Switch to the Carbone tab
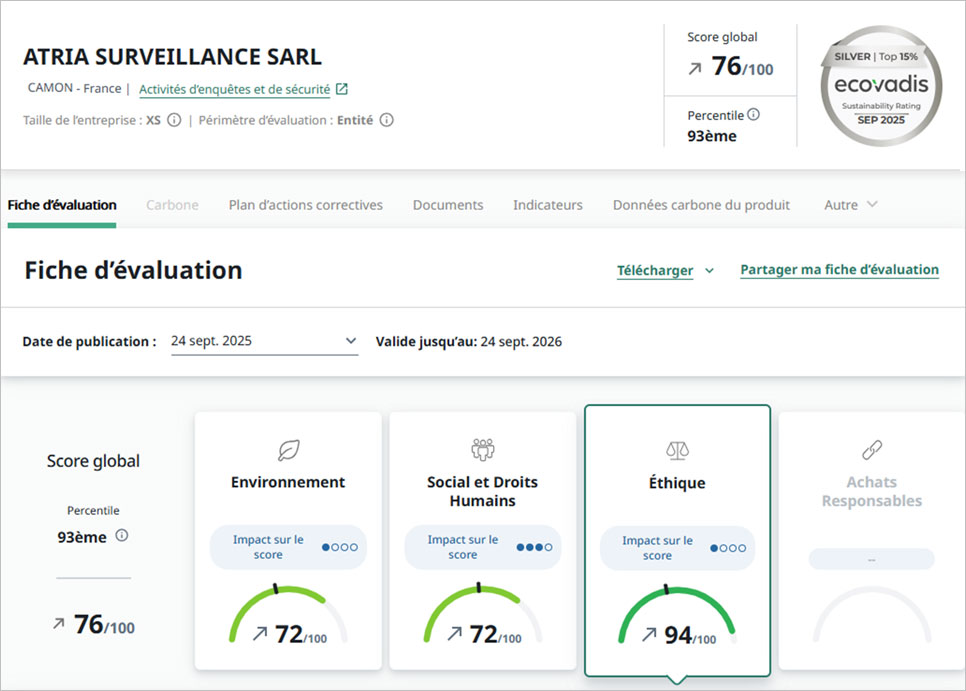 tap(171, 205)
